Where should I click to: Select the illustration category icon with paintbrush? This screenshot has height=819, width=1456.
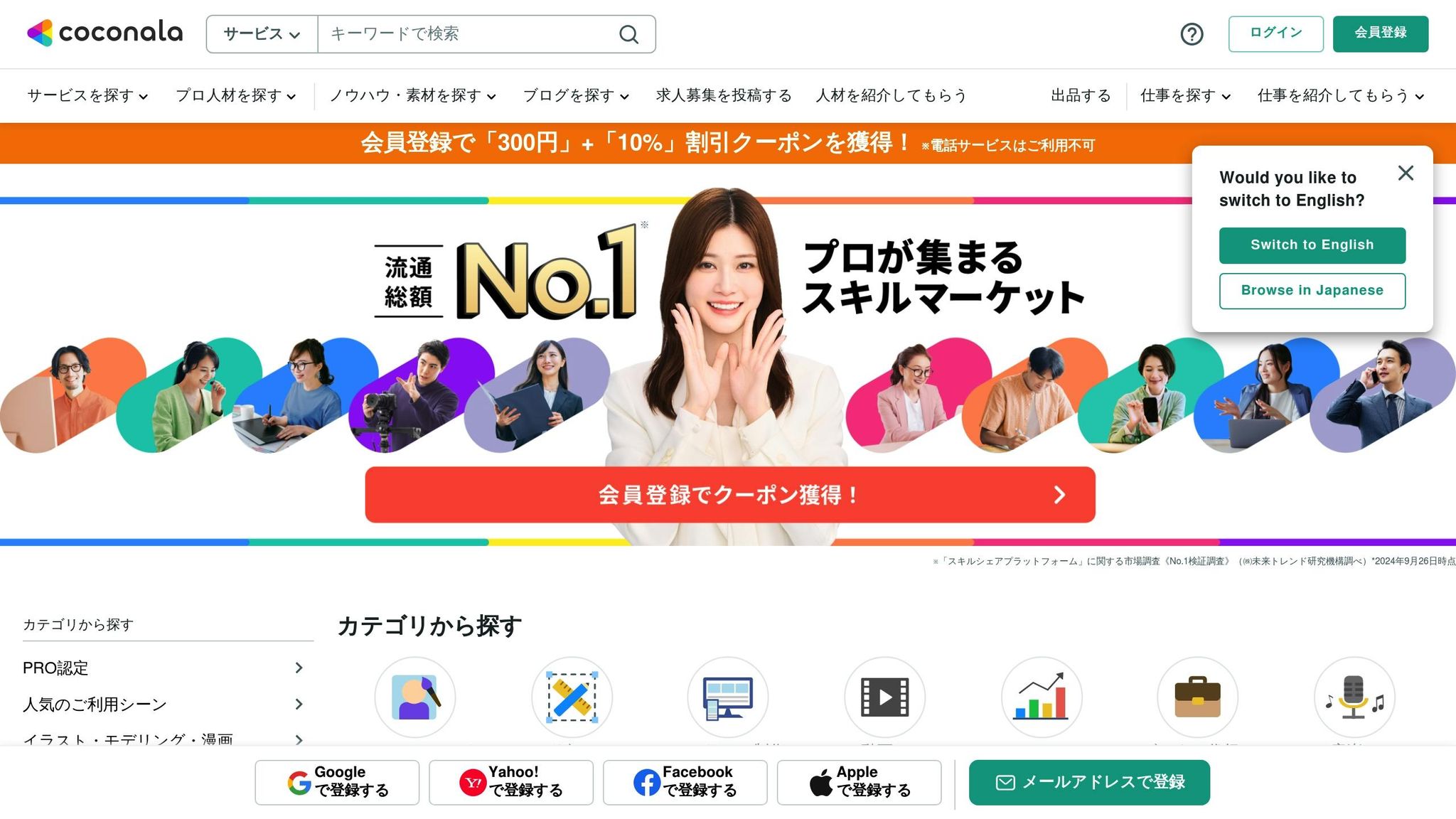pos(415,697)
